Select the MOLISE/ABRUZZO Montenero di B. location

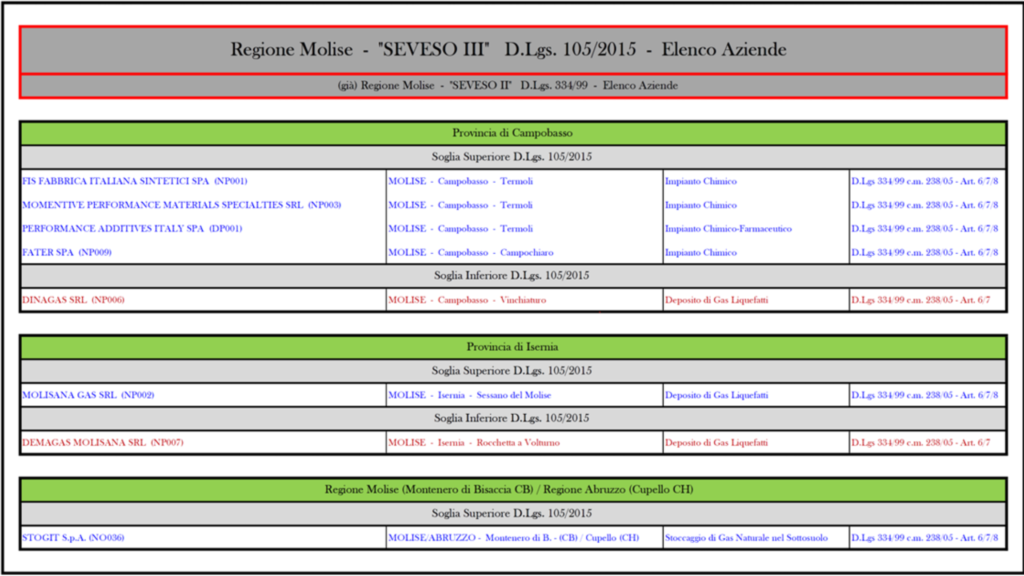(x=514, y=538)
